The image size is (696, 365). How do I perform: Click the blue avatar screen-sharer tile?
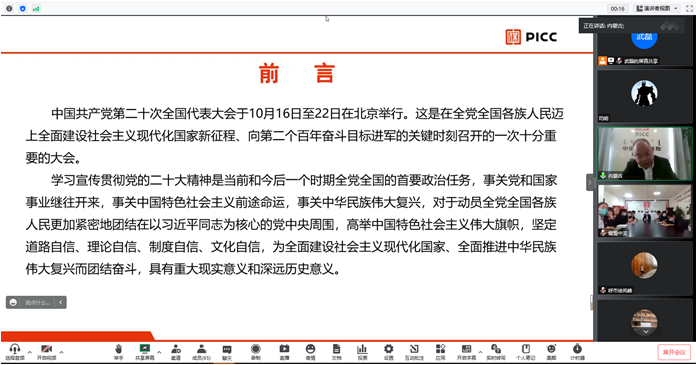click(645, 42)
